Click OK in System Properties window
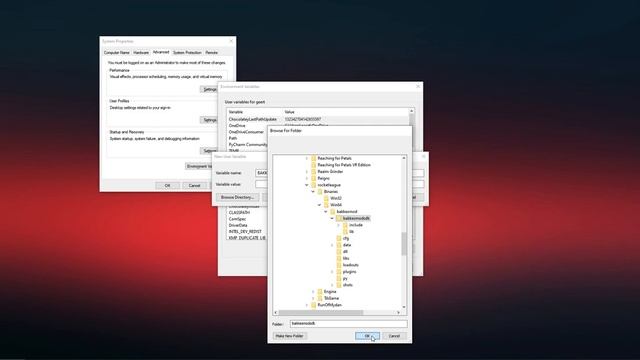640x360 pixels. coord(167,185)
